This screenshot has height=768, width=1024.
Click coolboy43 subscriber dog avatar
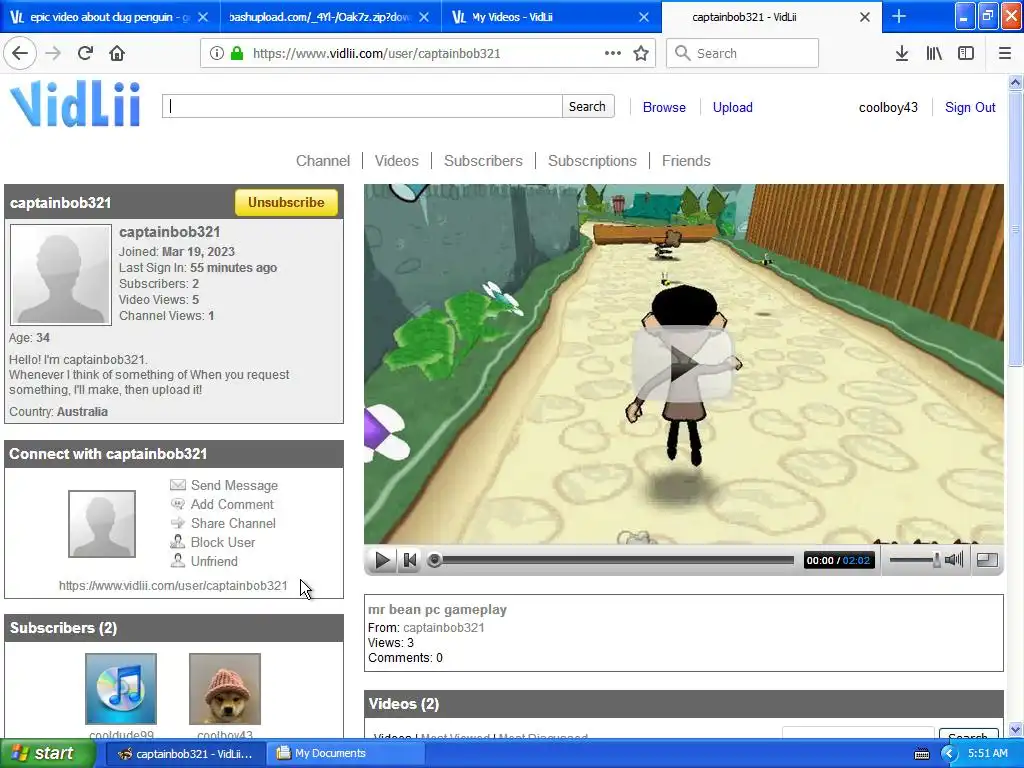coord(225,689)
